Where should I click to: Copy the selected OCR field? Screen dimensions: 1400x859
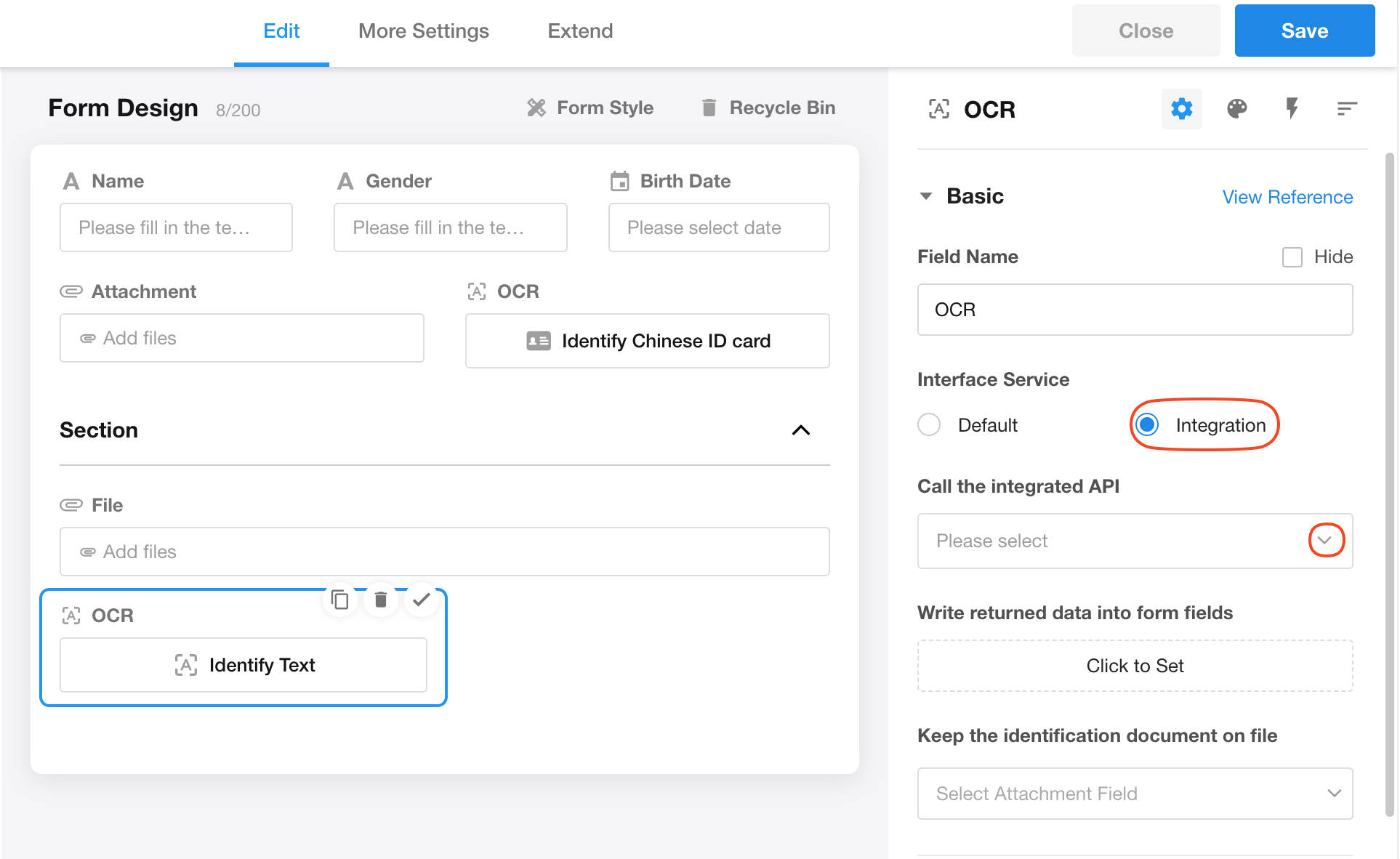[x=339, y=600]
